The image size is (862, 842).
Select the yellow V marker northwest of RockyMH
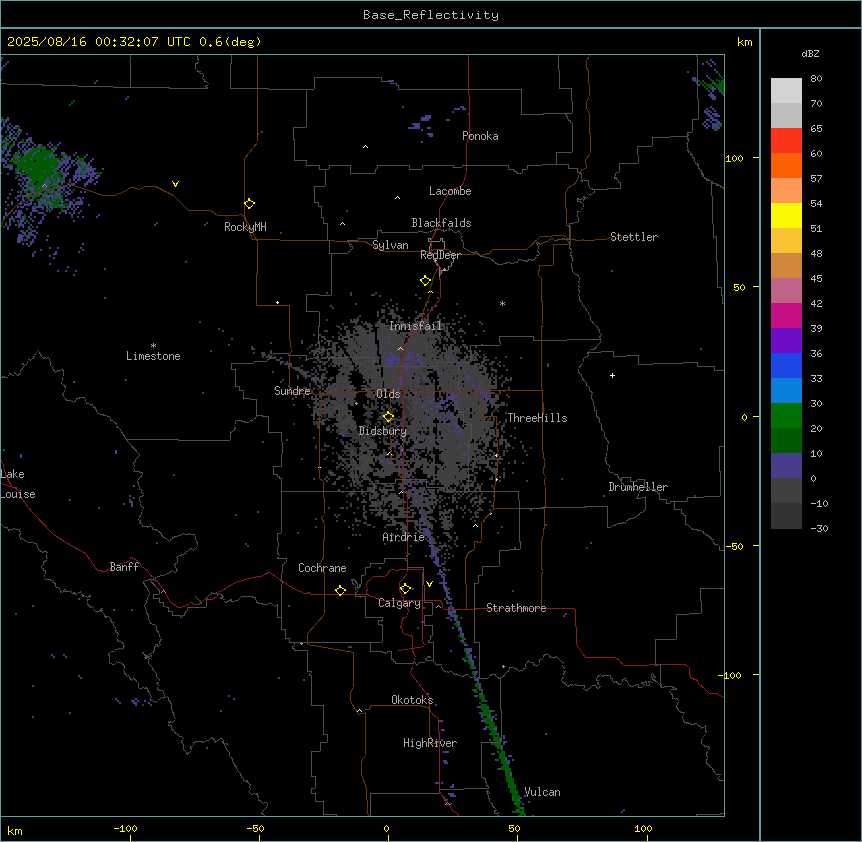(175, 184)
